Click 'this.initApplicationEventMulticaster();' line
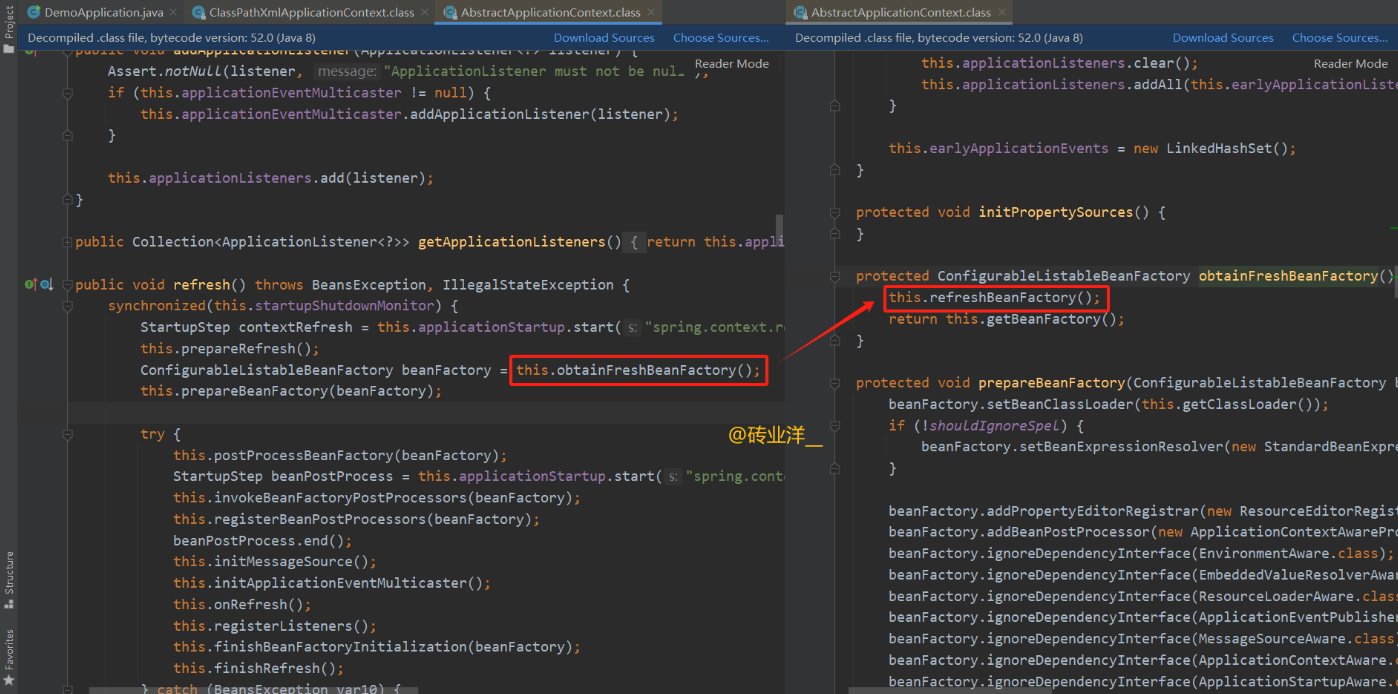 [x=332, y=583]
